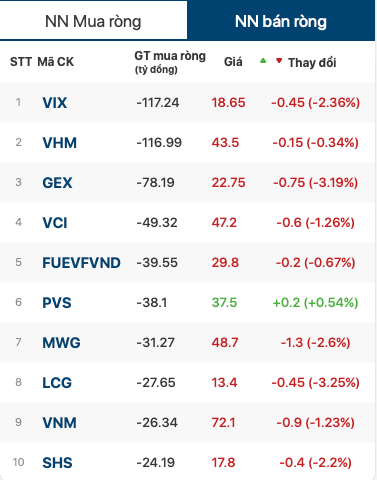
Task: Open the VCI stock link
Action: click(55, 223)
